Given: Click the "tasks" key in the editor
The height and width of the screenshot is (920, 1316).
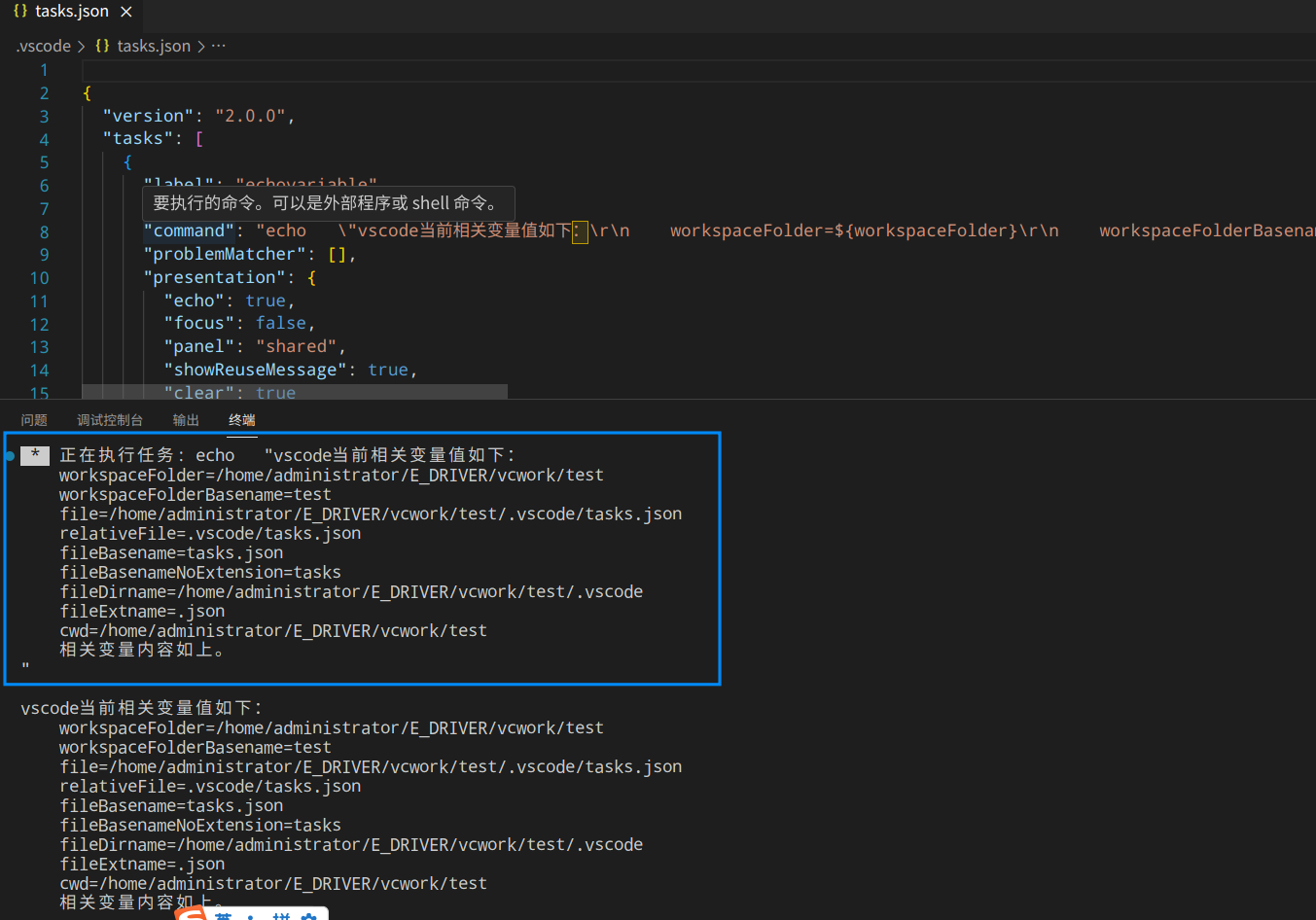Looking at the screenshot, I should pos(138,138).
